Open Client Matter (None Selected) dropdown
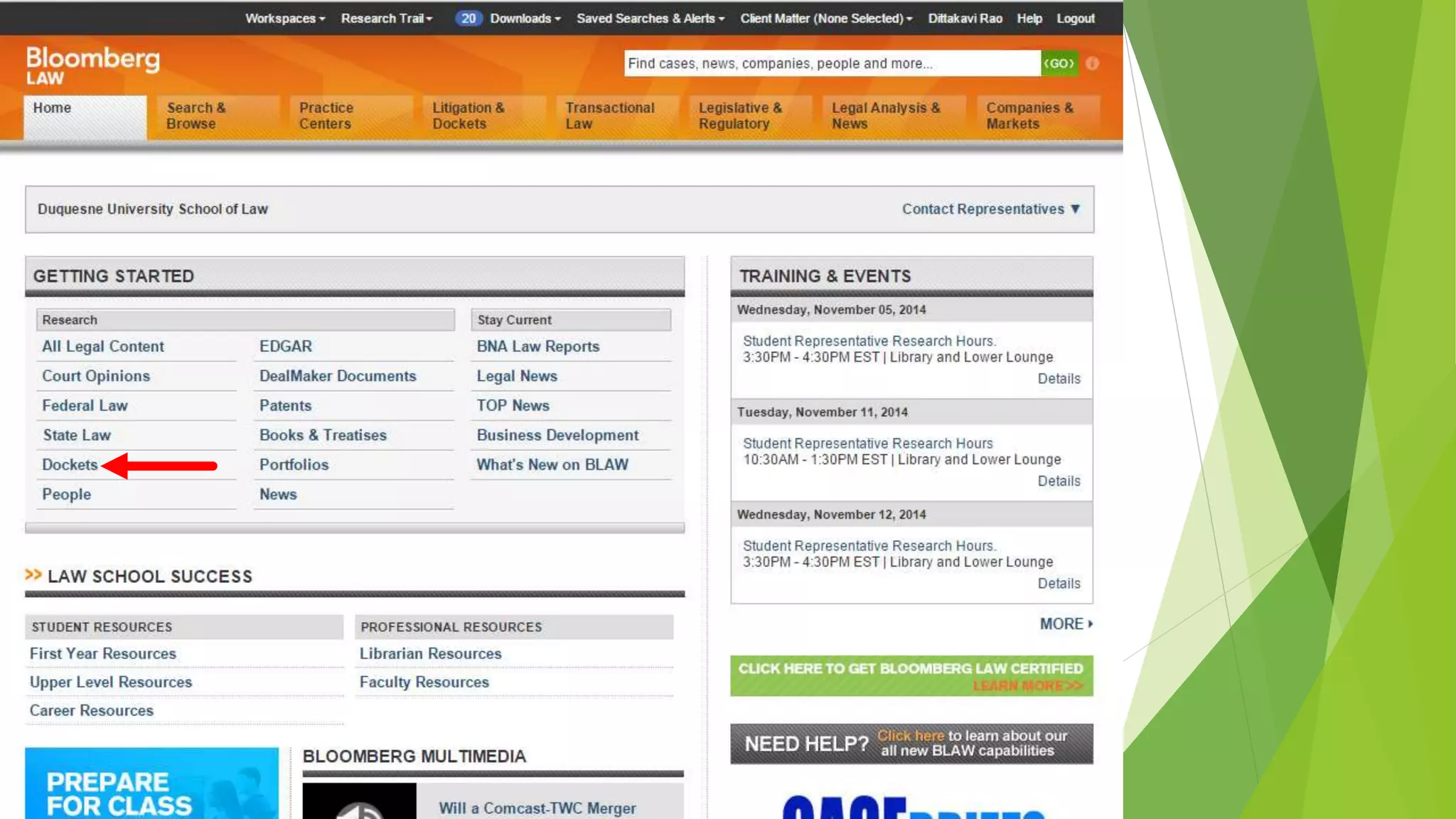This screenshot has height=819, width=1456. click(x=826, y=18)
